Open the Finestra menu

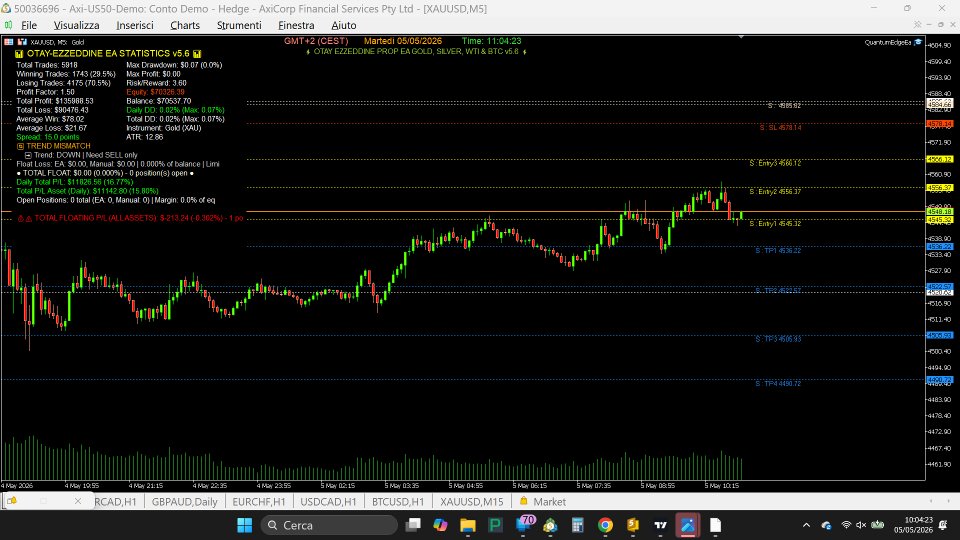pos(296,25)
